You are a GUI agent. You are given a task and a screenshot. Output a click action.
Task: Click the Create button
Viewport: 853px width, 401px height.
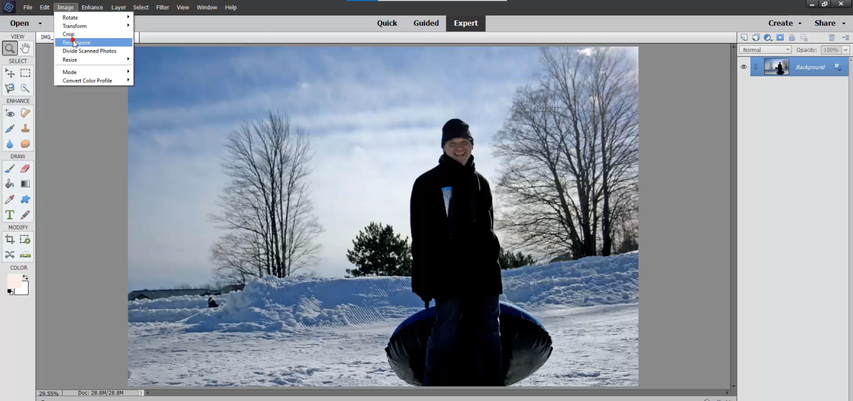pyautogui.click(x=780, y=23)
